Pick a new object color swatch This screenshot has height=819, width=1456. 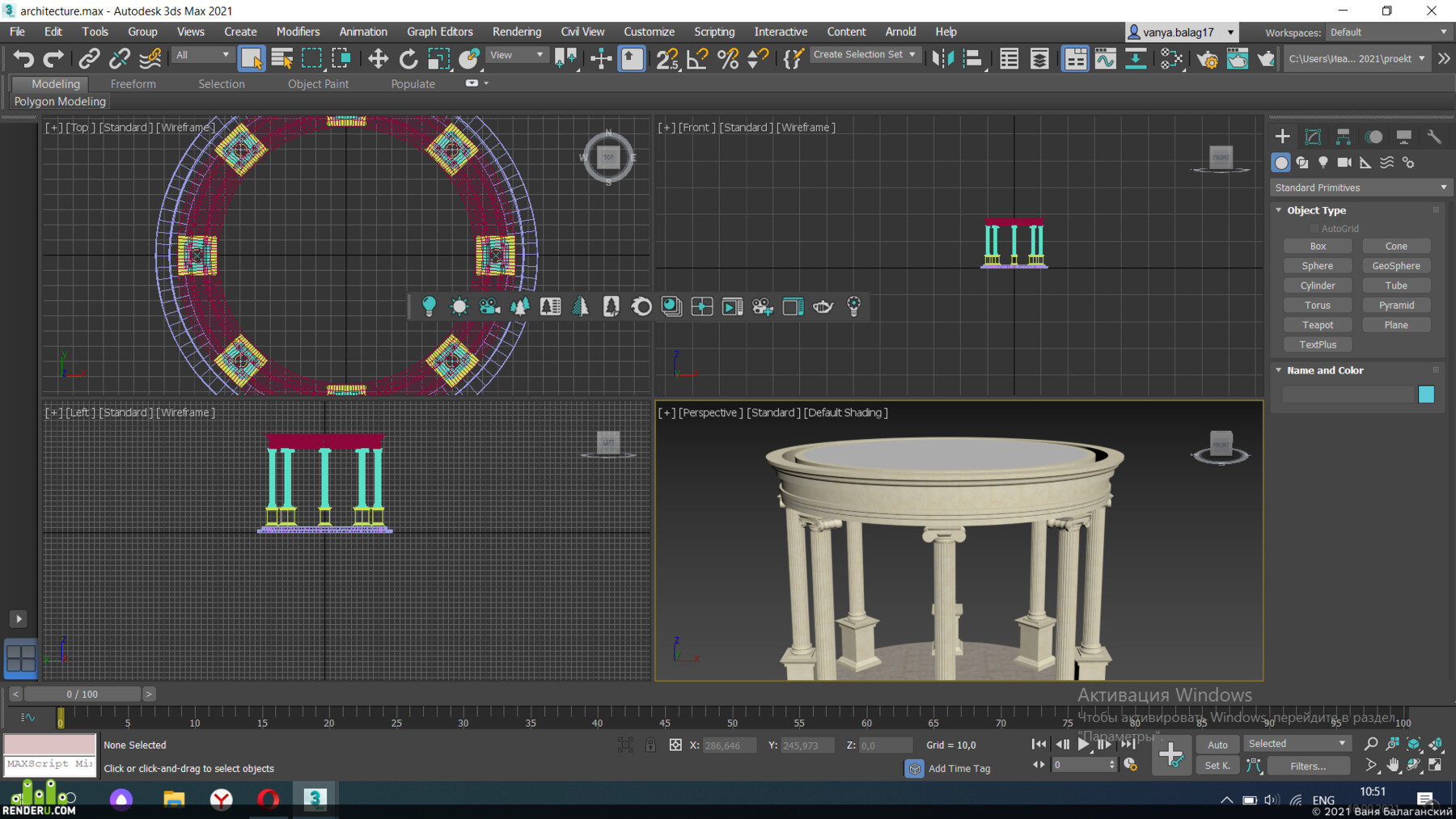(1426, 394)
